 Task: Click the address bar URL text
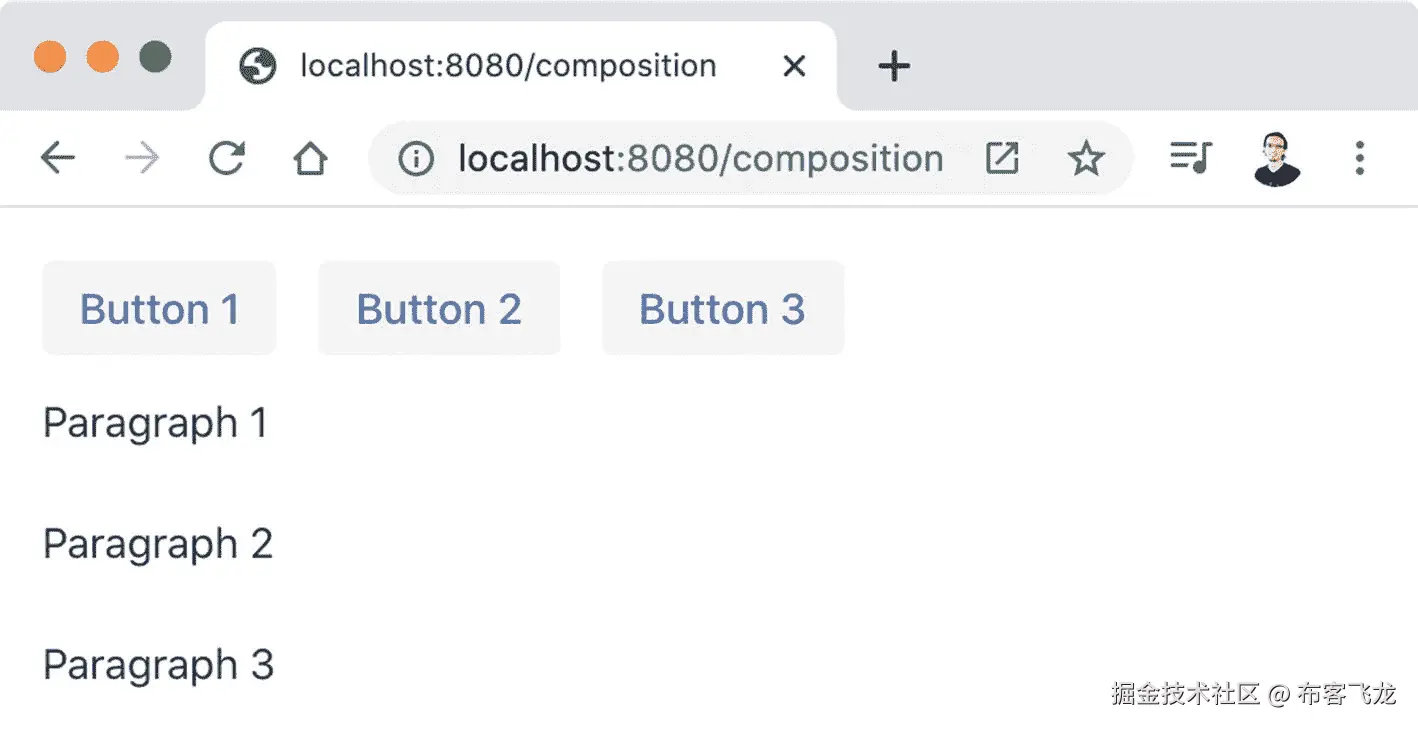click(x=700, y=158)
